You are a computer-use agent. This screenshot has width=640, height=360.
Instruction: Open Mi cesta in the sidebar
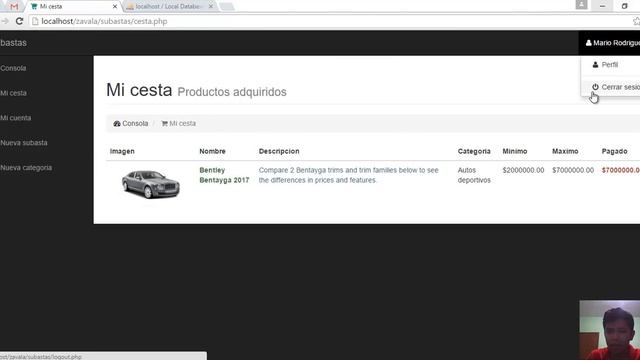[x=13, y=93]
